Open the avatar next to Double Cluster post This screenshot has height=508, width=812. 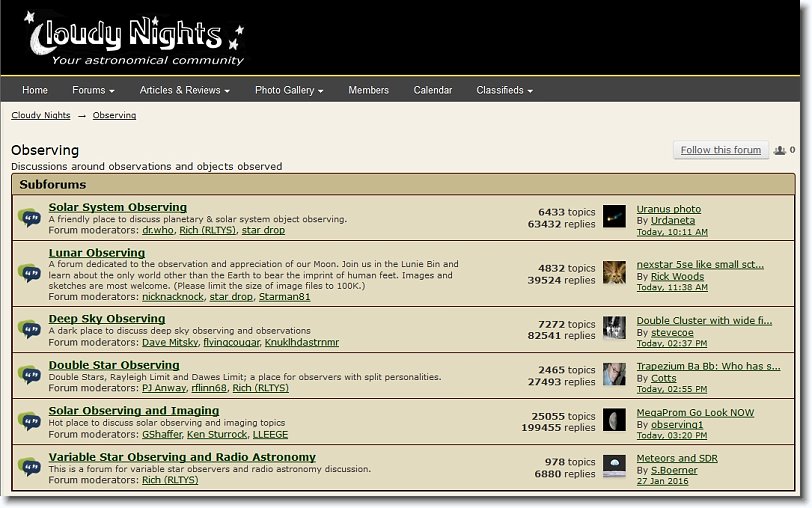614,328
